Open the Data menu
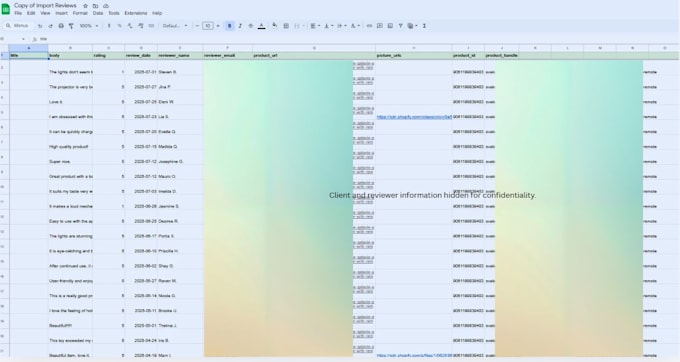 [98, 13]
